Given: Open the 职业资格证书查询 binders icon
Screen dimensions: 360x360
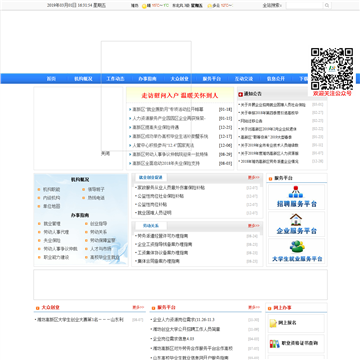Looking at the screenshot, I should [x=275, y=344].
